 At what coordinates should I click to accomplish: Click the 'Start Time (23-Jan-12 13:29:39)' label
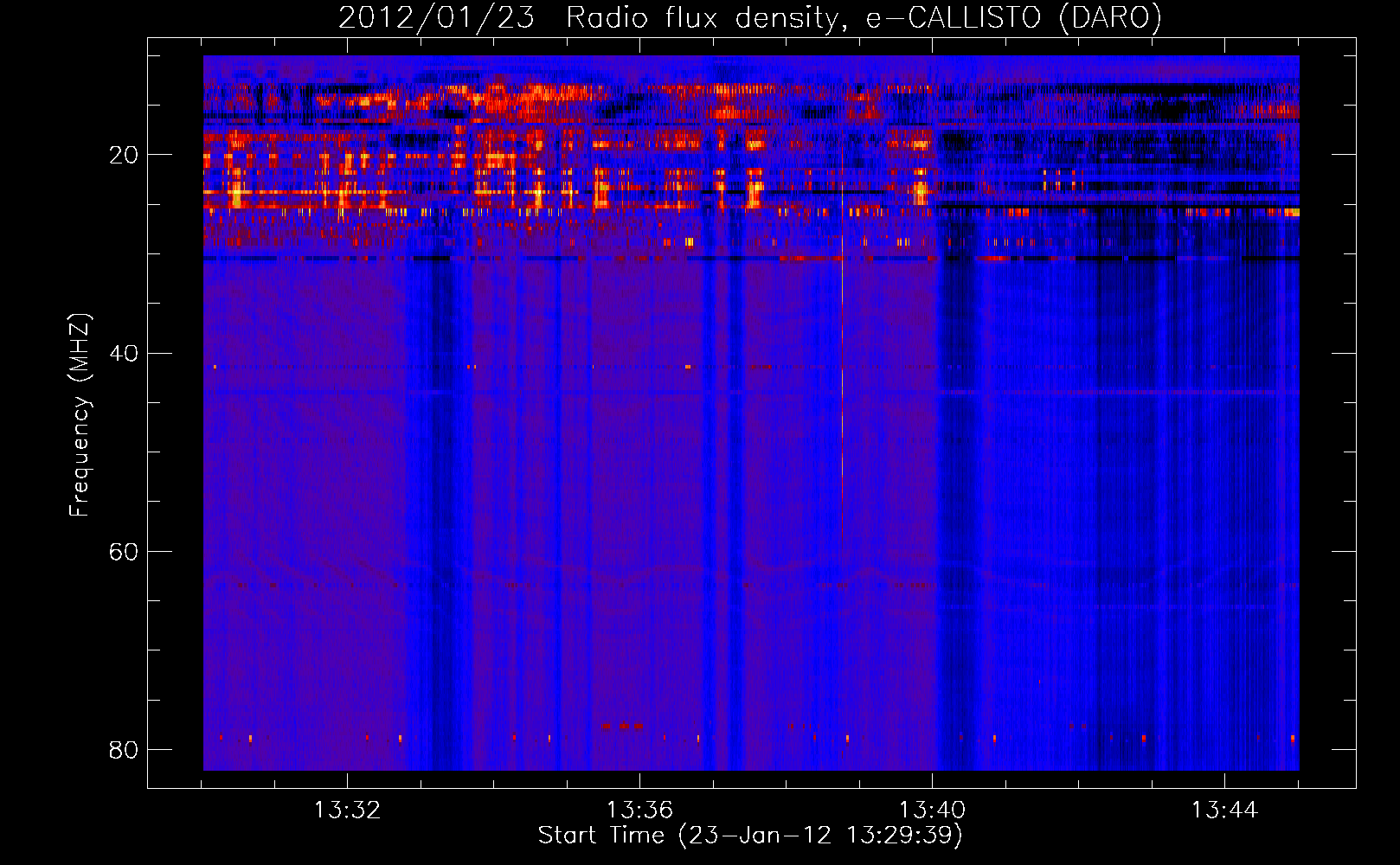coord(750,836)
